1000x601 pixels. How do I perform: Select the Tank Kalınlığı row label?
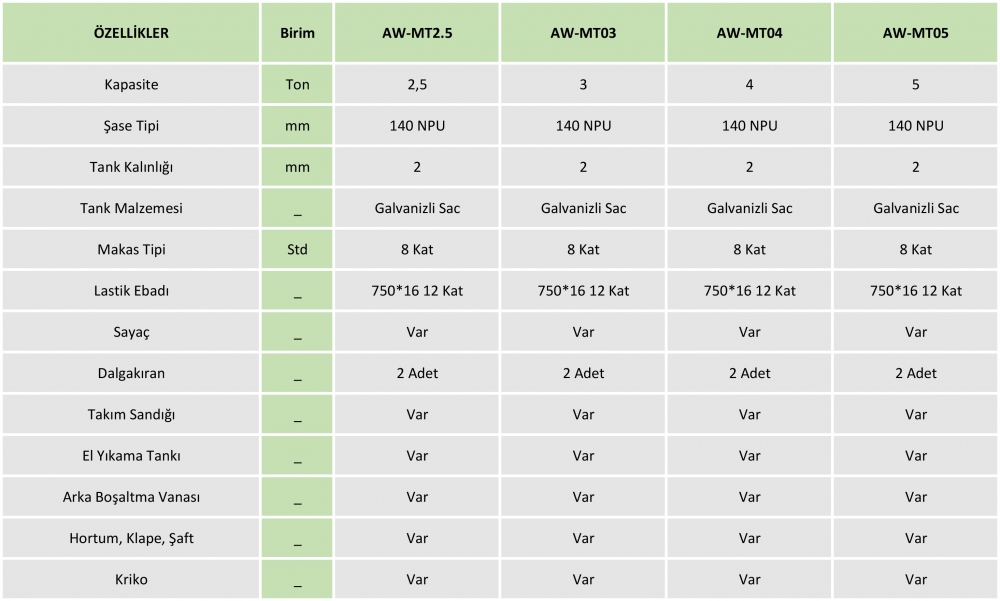pyautogui.click(x=131, y=167)
